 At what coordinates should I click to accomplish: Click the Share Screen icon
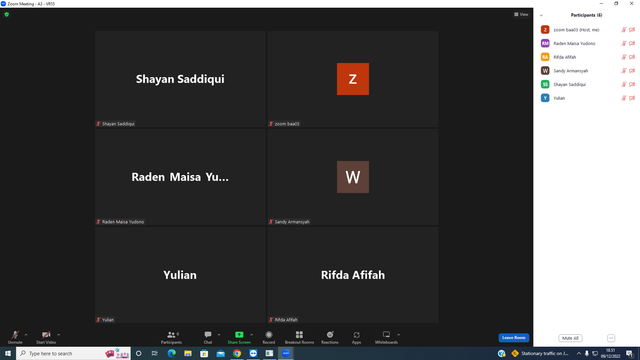239,335
